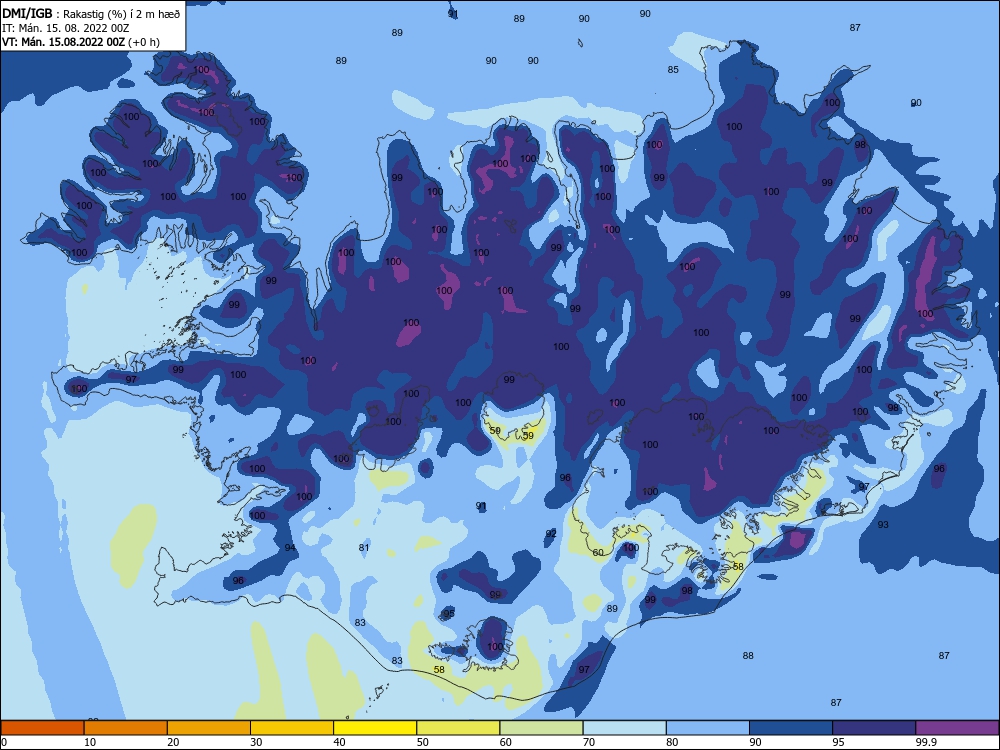Click the '95' legend scale label
The width and height of the screenshot is (1000, 750).
point(839,742)
